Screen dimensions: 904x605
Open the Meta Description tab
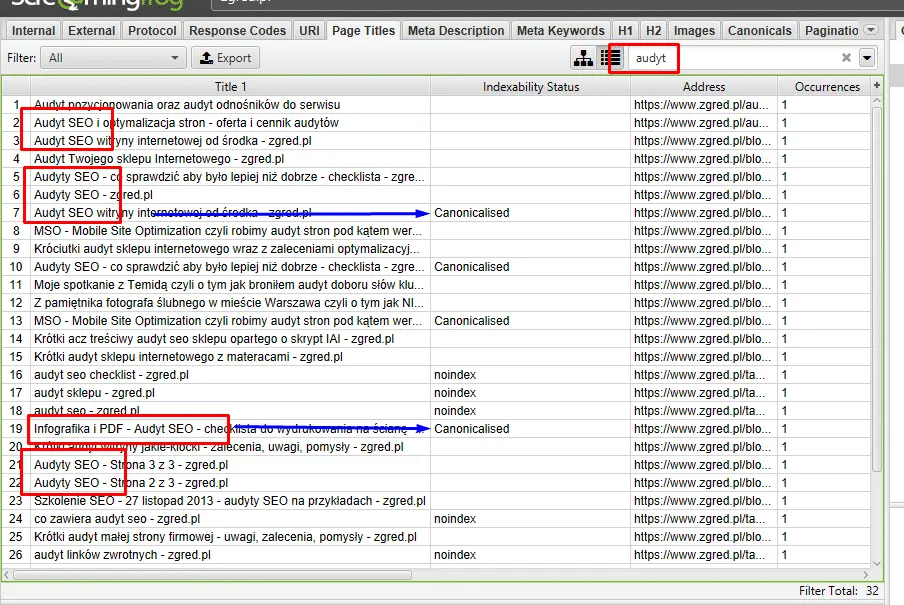455,31
